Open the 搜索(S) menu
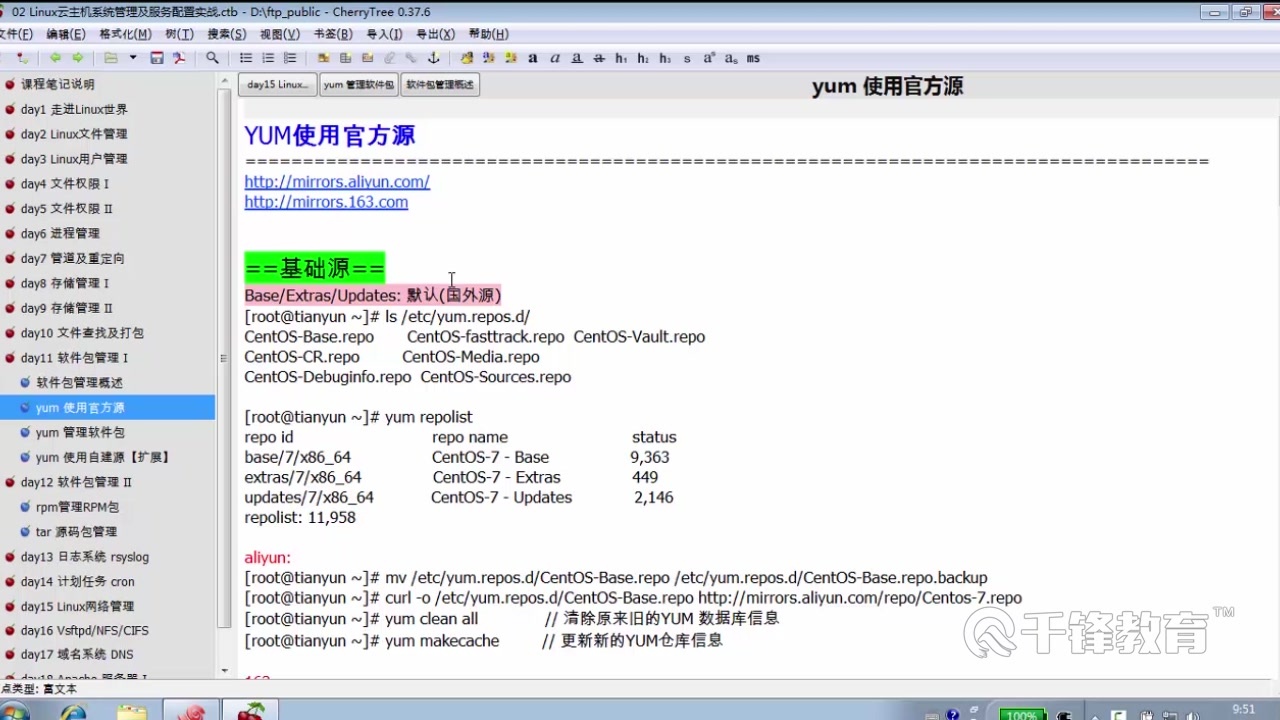The image size is (1280, 720). 227,34
